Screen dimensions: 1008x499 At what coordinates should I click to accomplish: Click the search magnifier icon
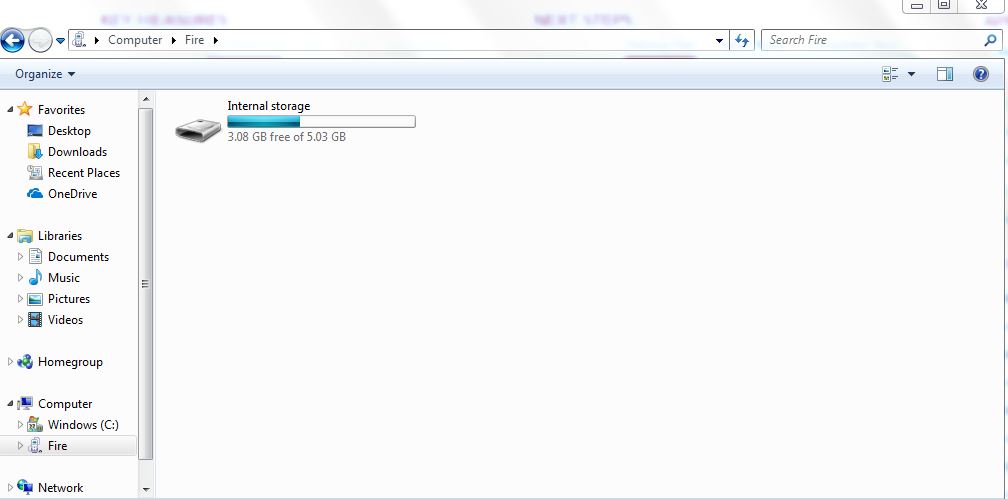[990, 40]
